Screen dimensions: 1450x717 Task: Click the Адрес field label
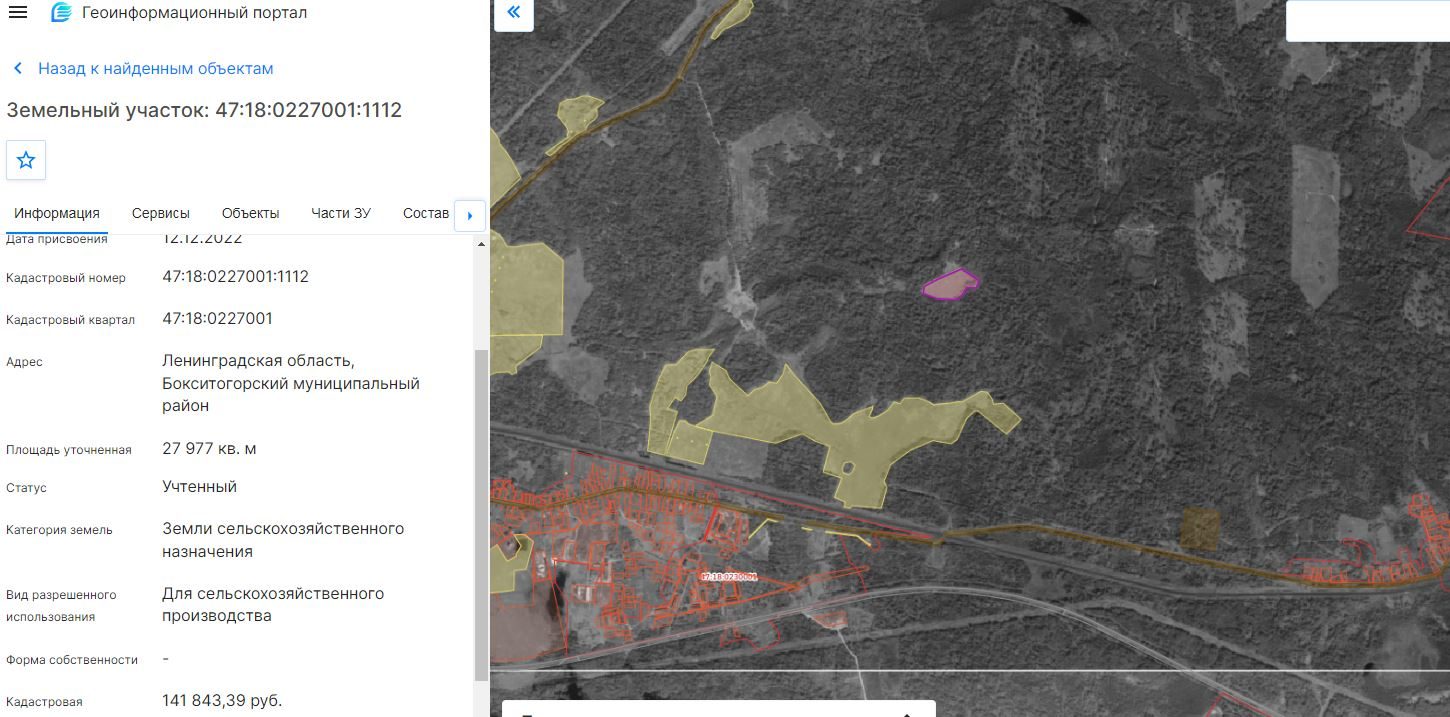click(25, 362)
